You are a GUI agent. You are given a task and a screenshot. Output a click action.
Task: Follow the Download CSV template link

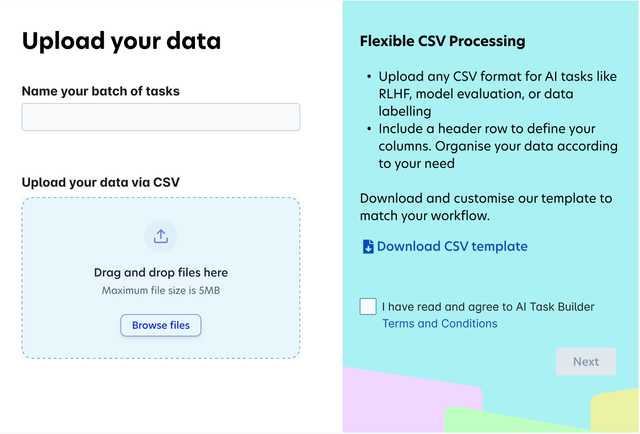(452, 247)
